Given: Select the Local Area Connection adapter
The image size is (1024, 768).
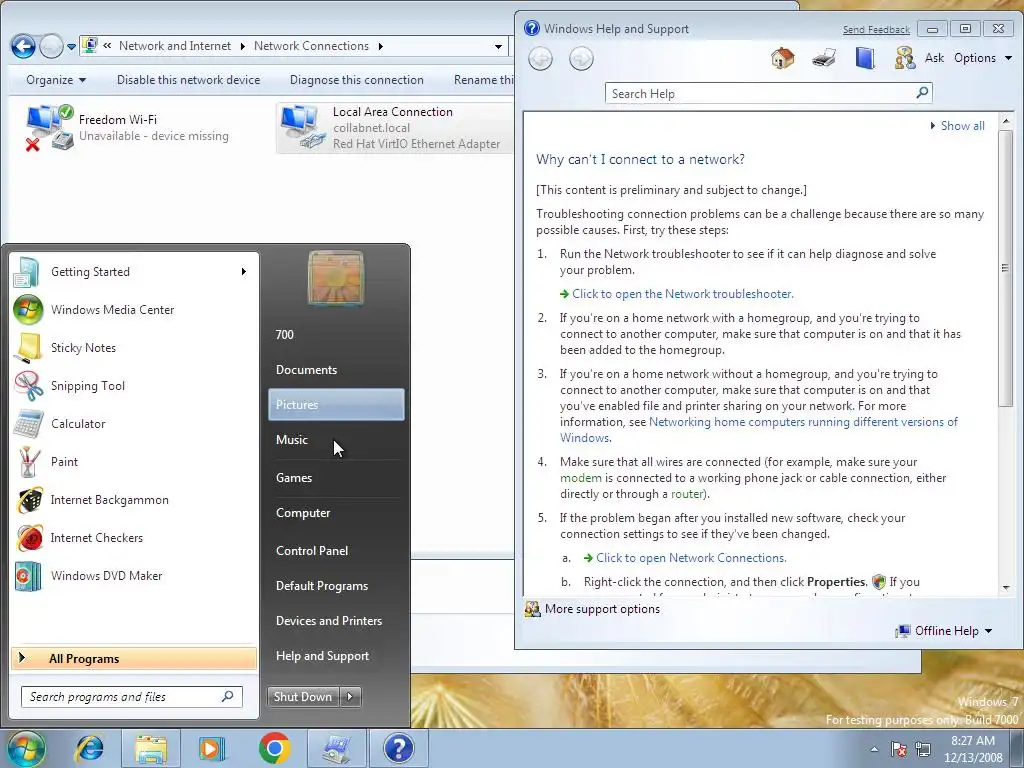Looking at the screenshot, I should (393, 127).
